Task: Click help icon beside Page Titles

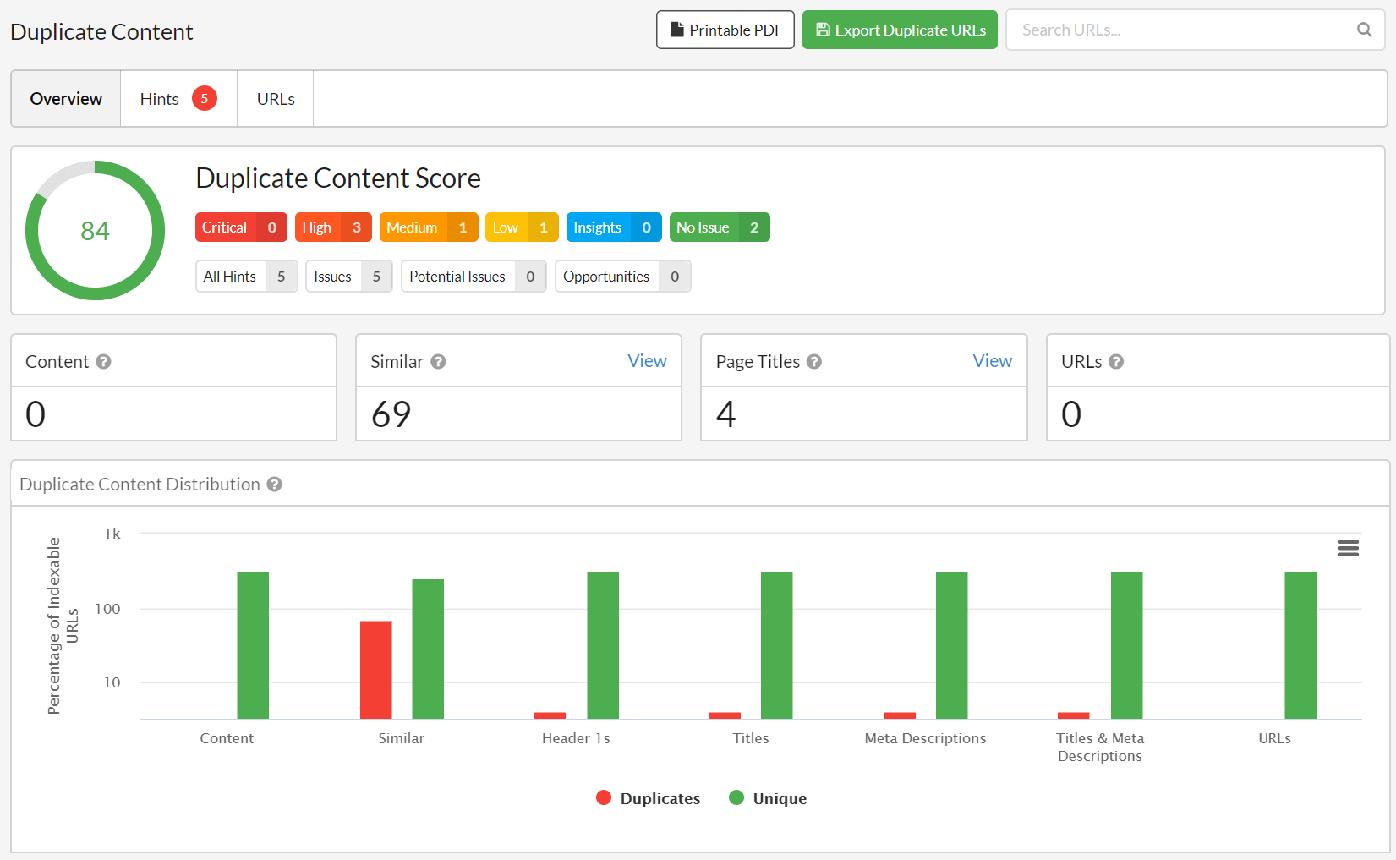Action: point(814,362)
